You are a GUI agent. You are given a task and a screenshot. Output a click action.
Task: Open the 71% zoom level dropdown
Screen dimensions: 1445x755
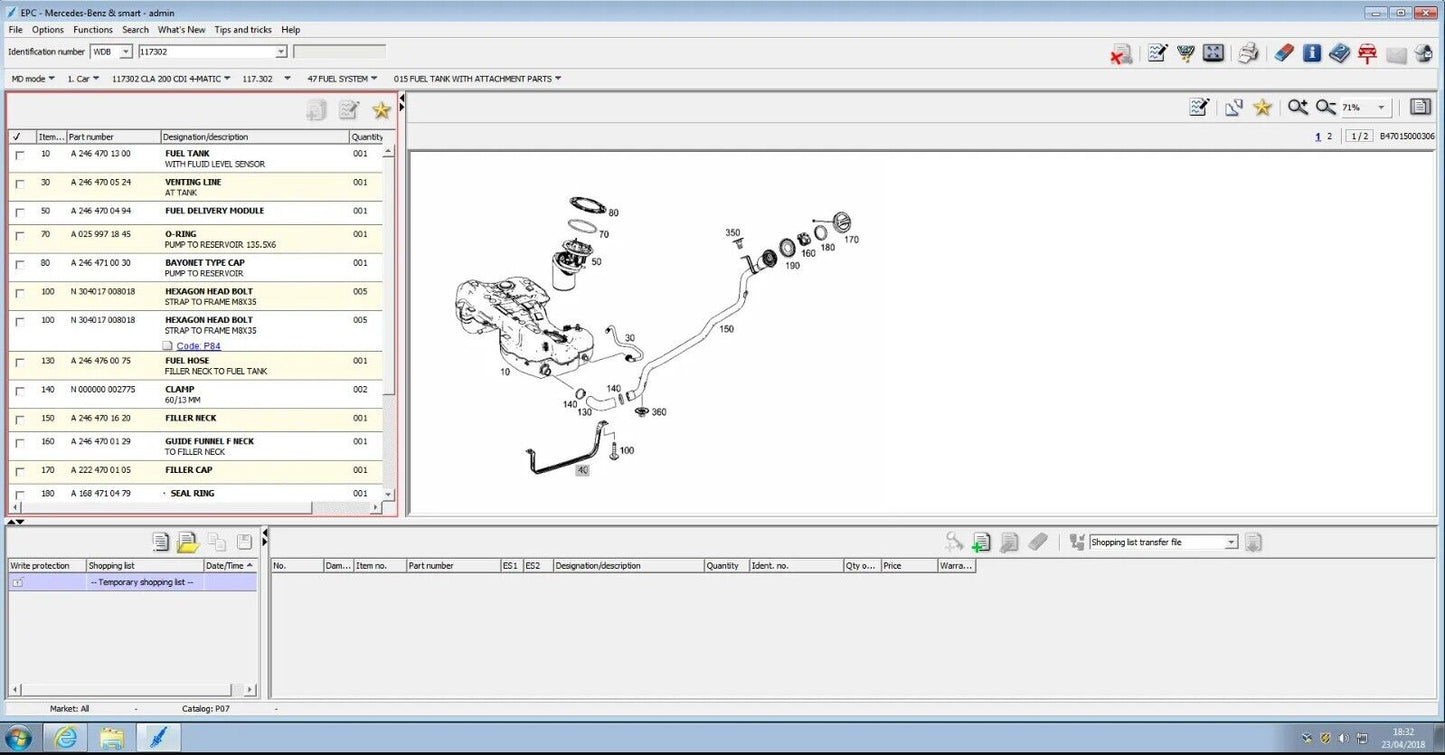(x=1382, y=107)
